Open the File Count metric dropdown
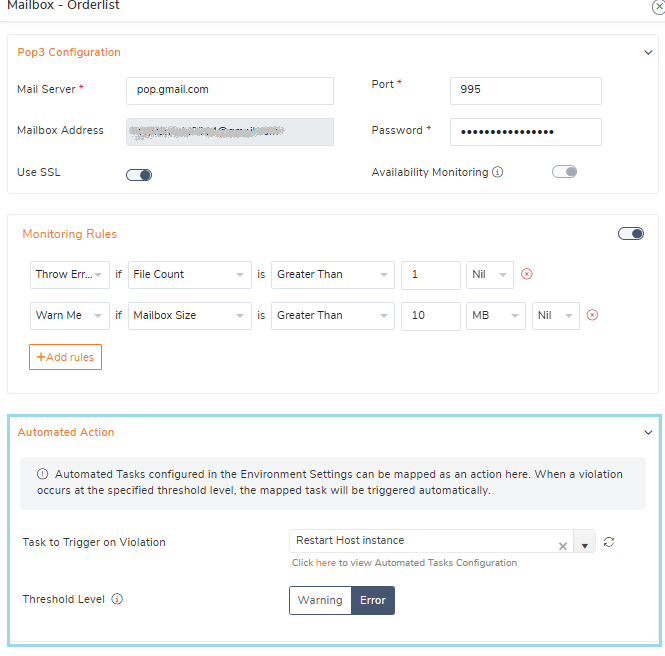Viewport: 665px width, 656px height. click(x=189, y=274)
